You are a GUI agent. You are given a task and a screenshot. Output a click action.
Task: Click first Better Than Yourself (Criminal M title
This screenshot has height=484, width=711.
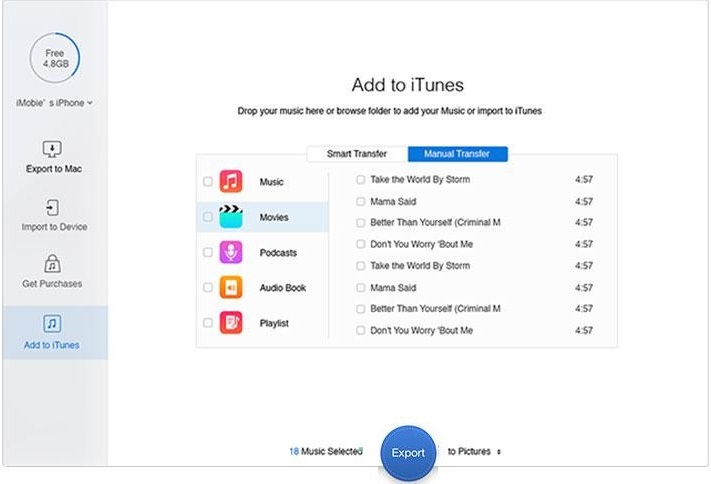(x=435, y=222)
